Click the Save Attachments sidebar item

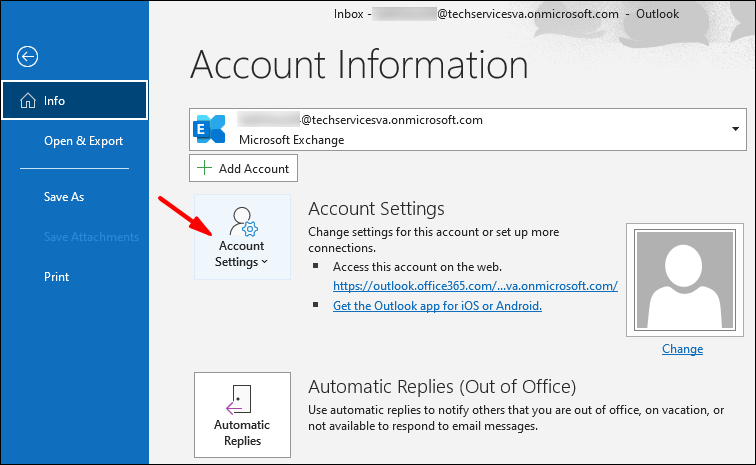[x=91, y=237]
